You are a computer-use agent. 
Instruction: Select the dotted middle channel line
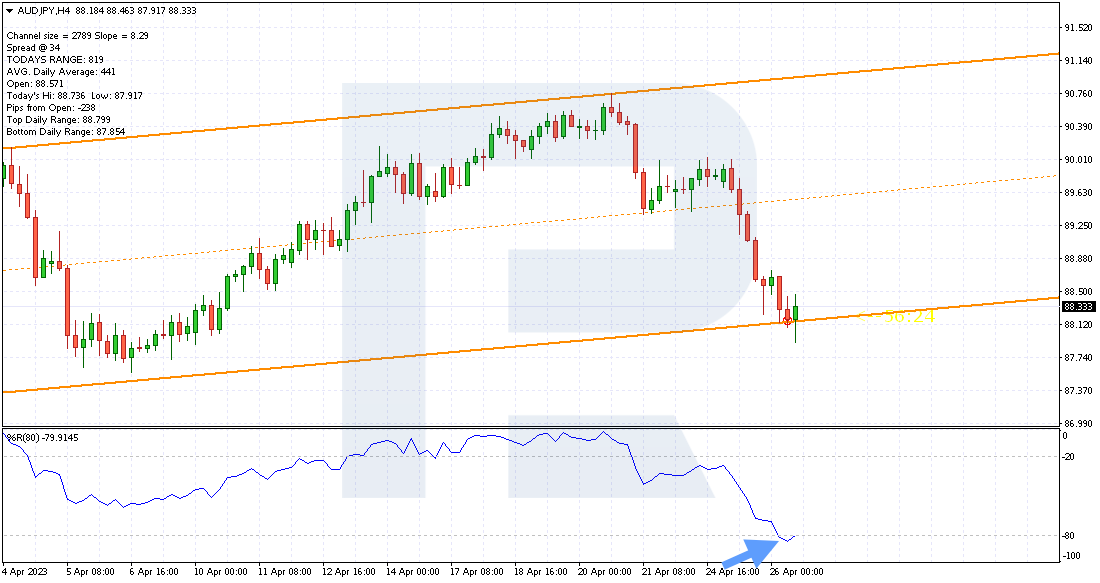[x=533, y=222]
